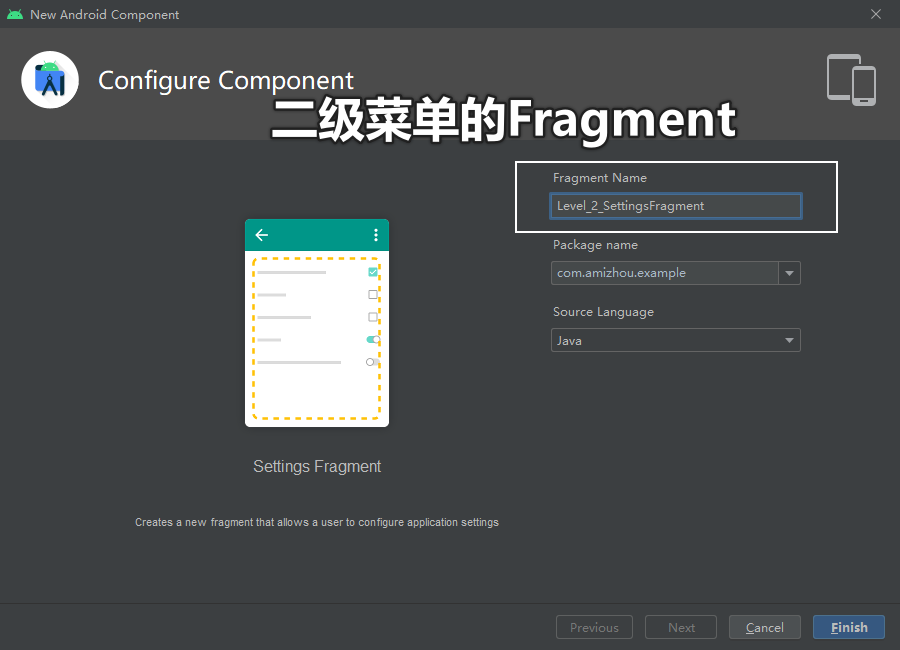Check the first empty checkbox in the preview
Image resolution: width=900 pixels, height=650 pixels.
[x=373, y=294]
